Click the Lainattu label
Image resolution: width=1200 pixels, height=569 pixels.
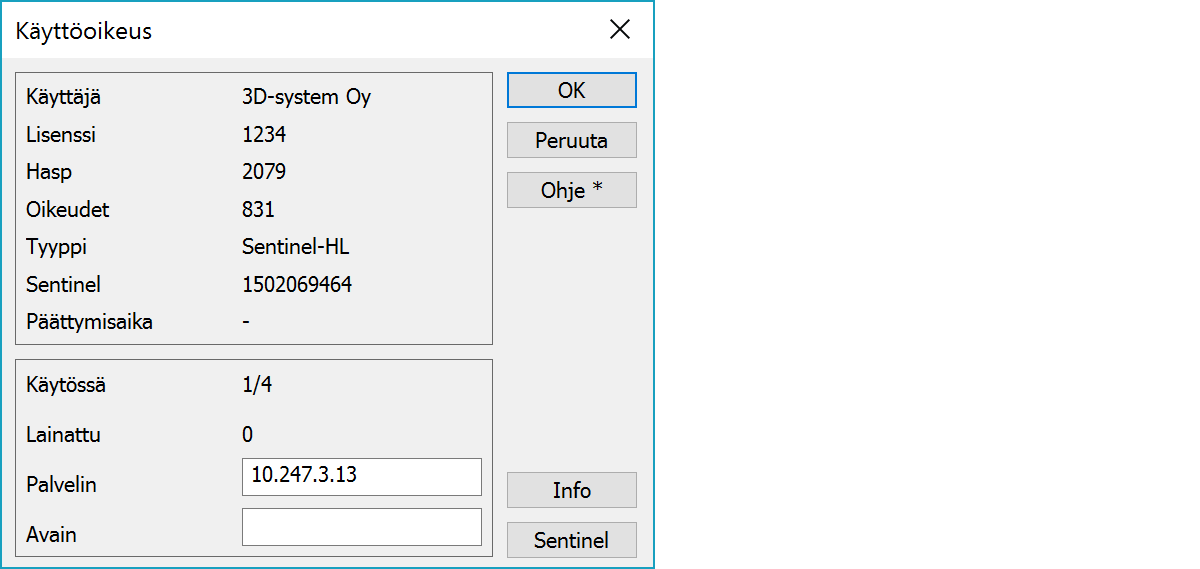pos(63,435)
